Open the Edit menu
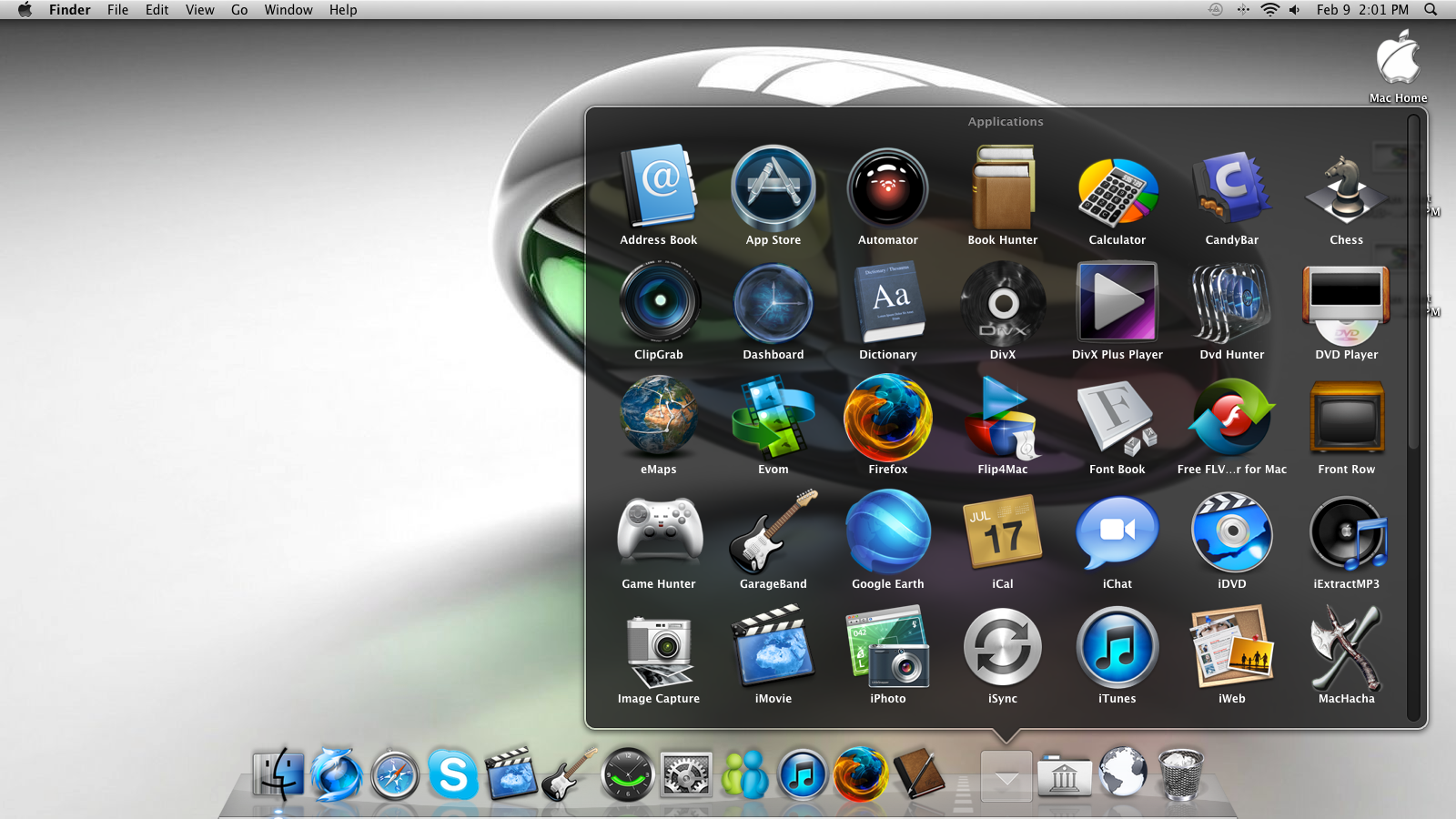Viewport: 1456px width, 819px height. point(157,9)
